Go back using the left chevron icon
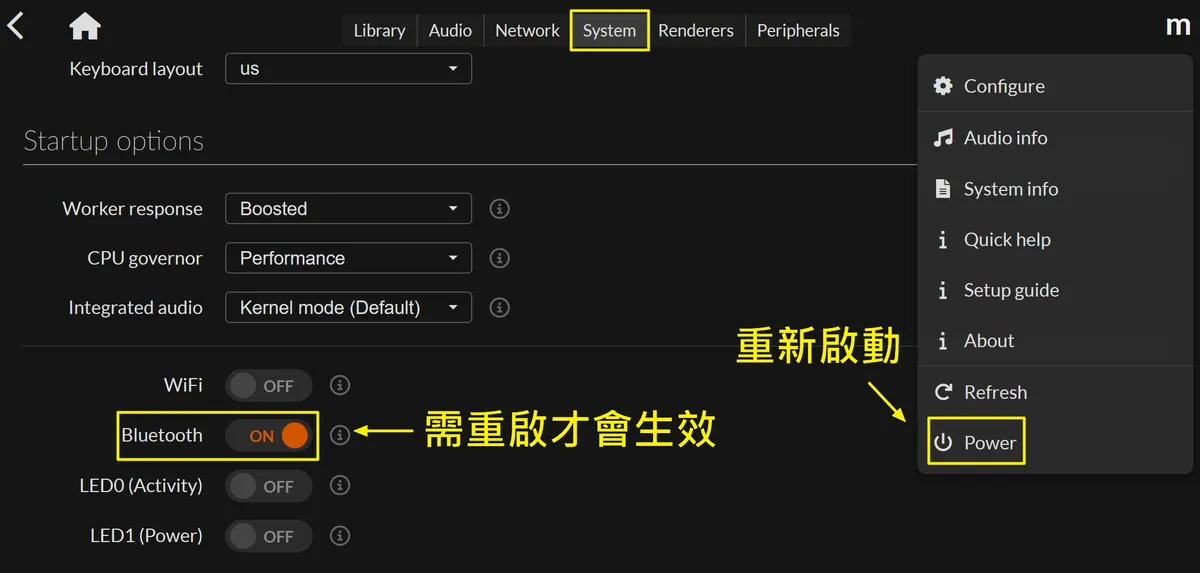 (x=15, y=25)
